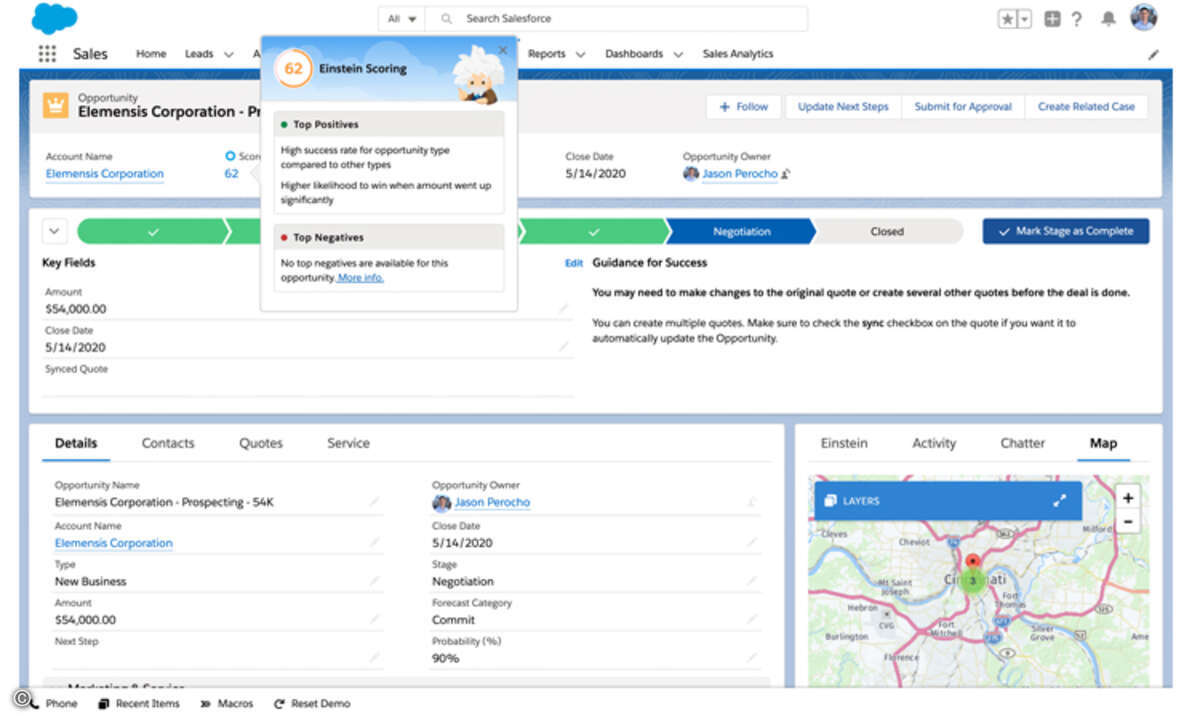The image size is (1200, 720).
Task: Open the App Launcher grid icon
Action: (47, 54)
